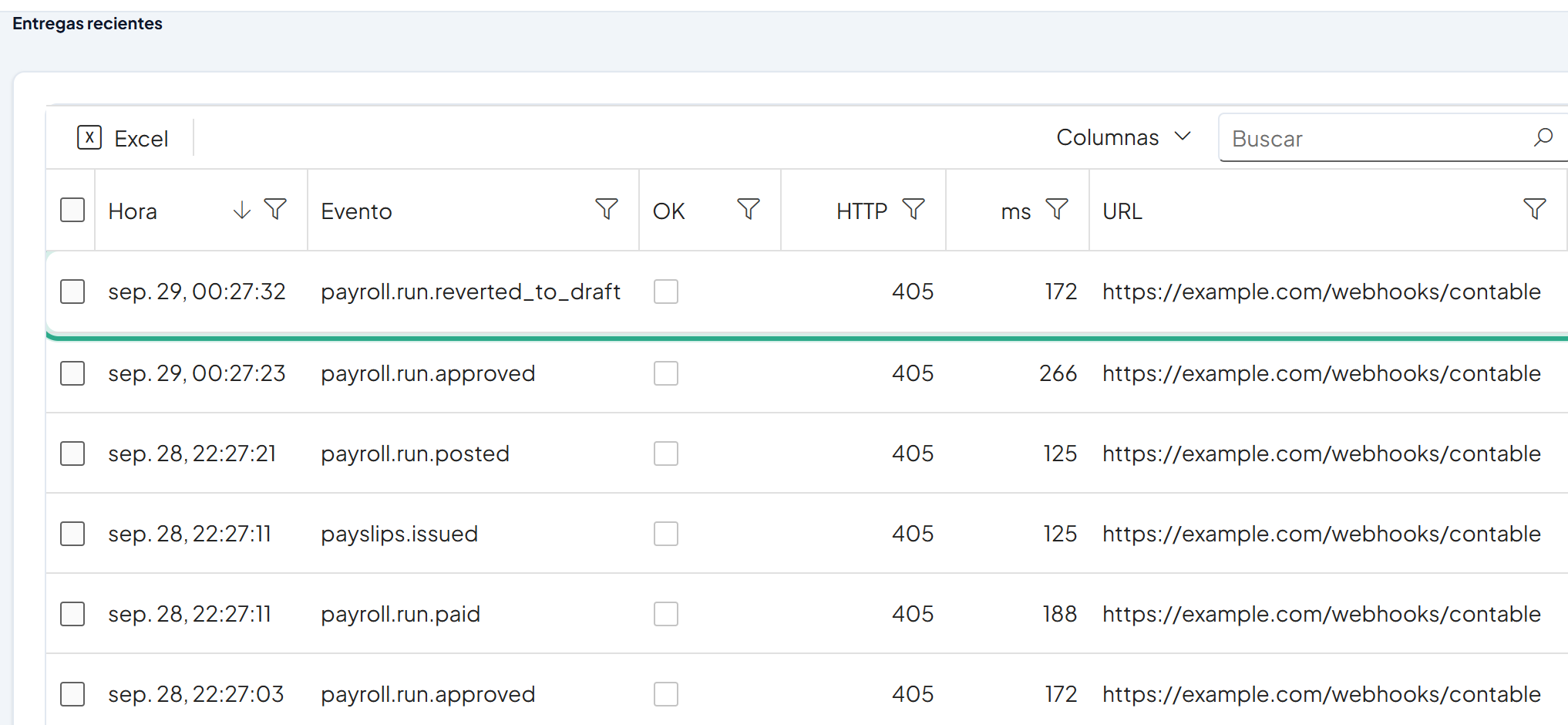Screen dimensions: 1568x725
Task: Click the 266 ms value
Action: click(x=1058, y=373)
